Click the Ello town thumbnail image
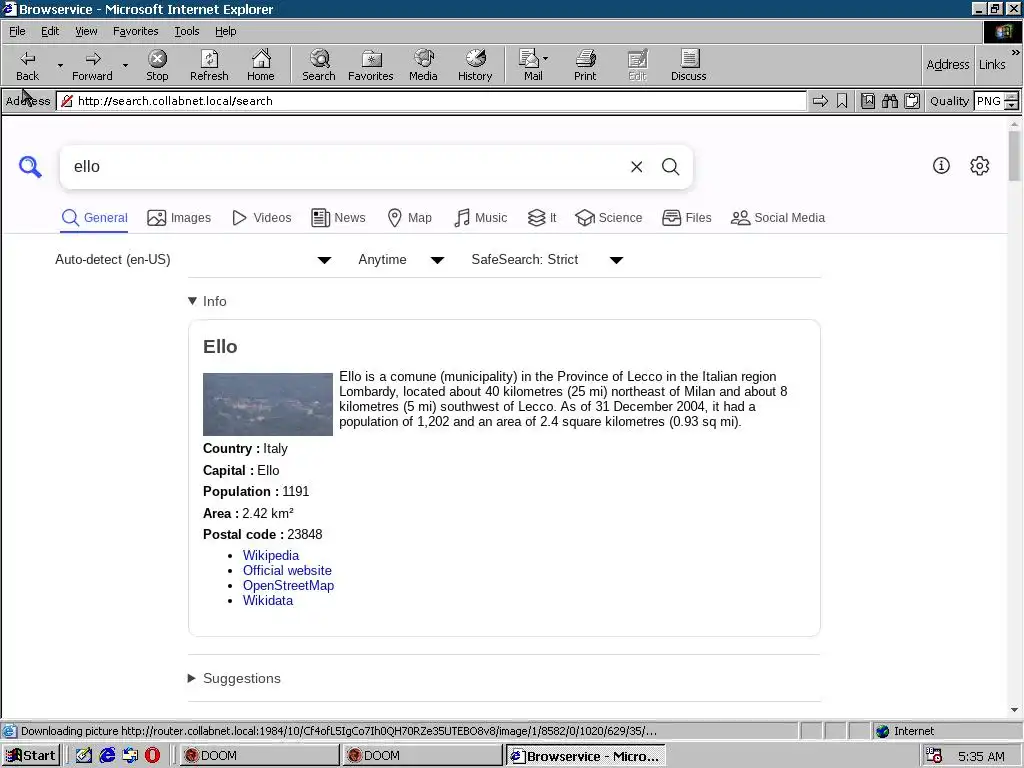The image size is (1024, 768). (268, 404)
